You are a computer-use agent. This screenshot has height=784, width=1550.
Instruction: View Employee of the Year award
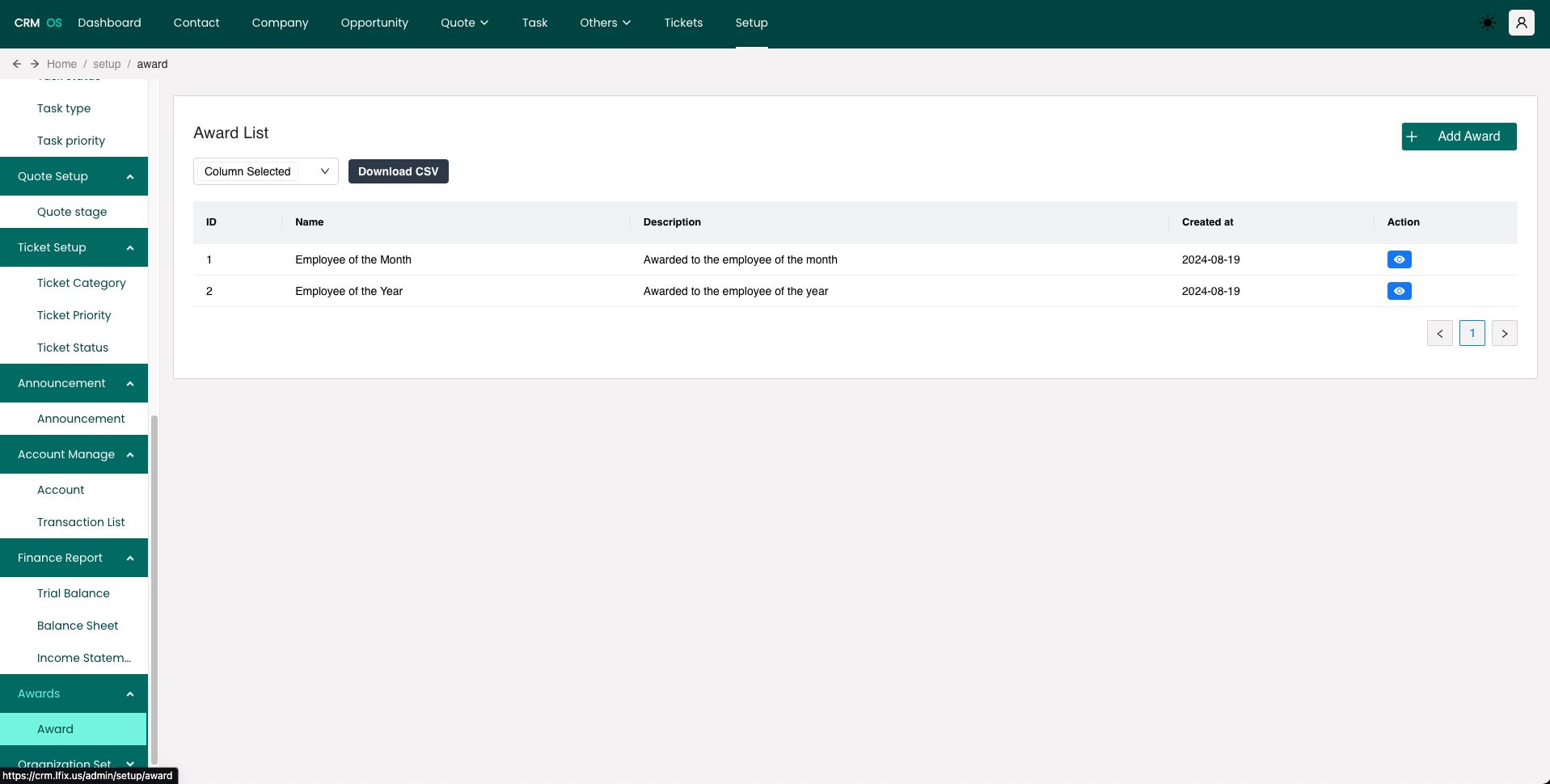[1399, 291]
